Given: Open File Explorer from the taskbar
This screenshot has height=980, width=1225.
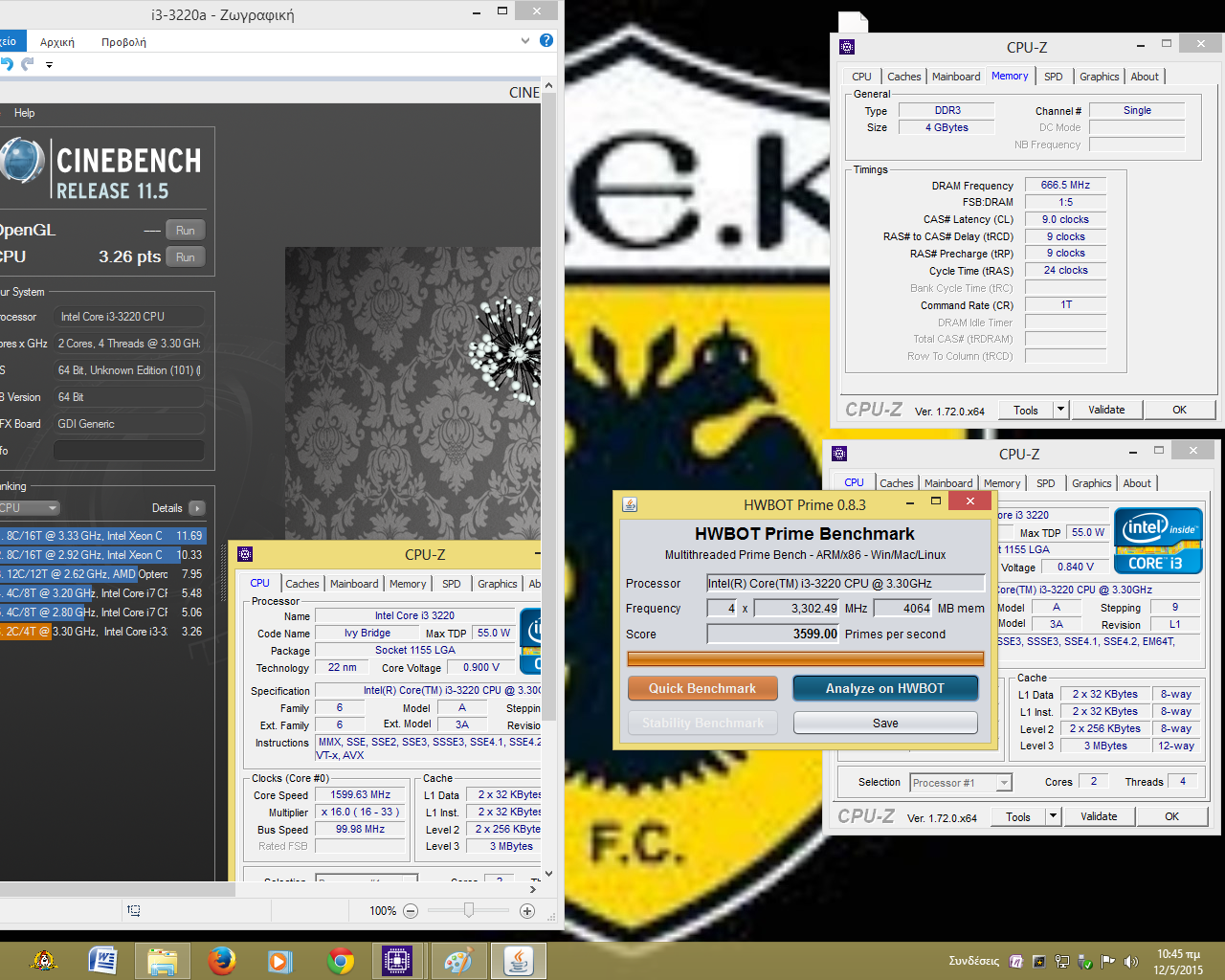Looking at the screenshot, I should point(162,960).
